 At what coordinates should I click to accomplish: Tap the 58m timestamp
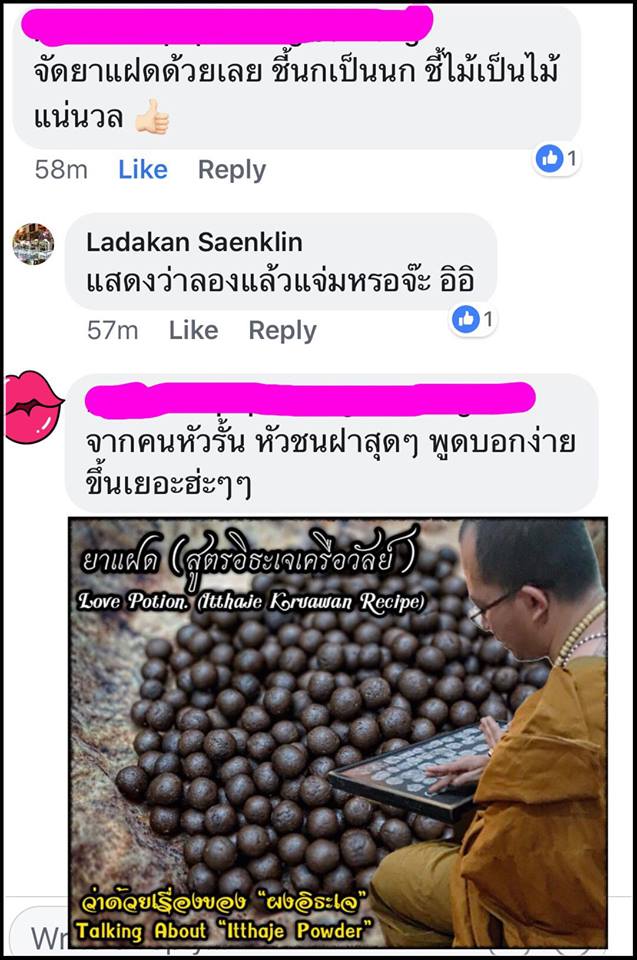(x=61, y=170)
